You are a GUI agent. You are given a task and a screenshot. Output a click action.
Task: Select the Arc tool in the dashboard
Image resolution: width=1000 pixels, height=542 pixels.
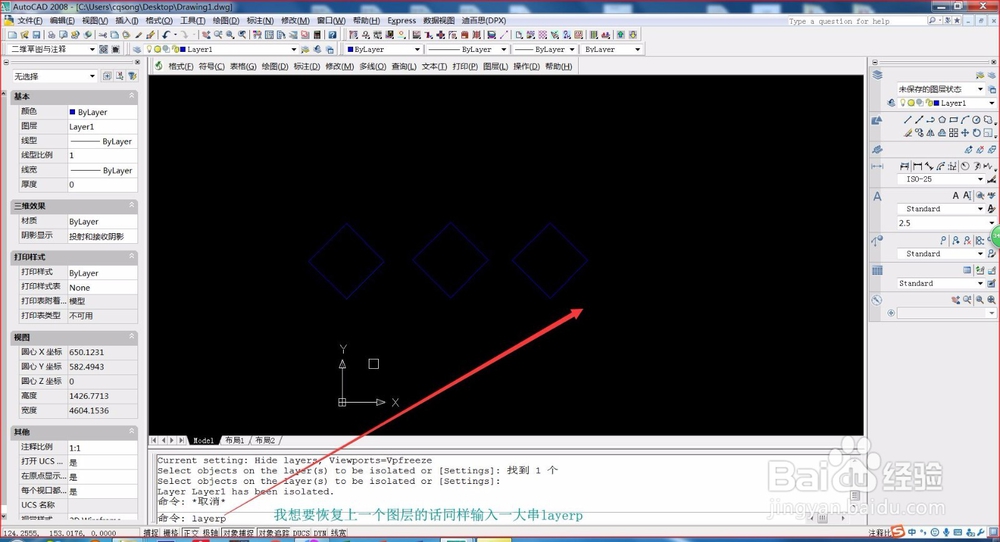[x=965, y=120]
